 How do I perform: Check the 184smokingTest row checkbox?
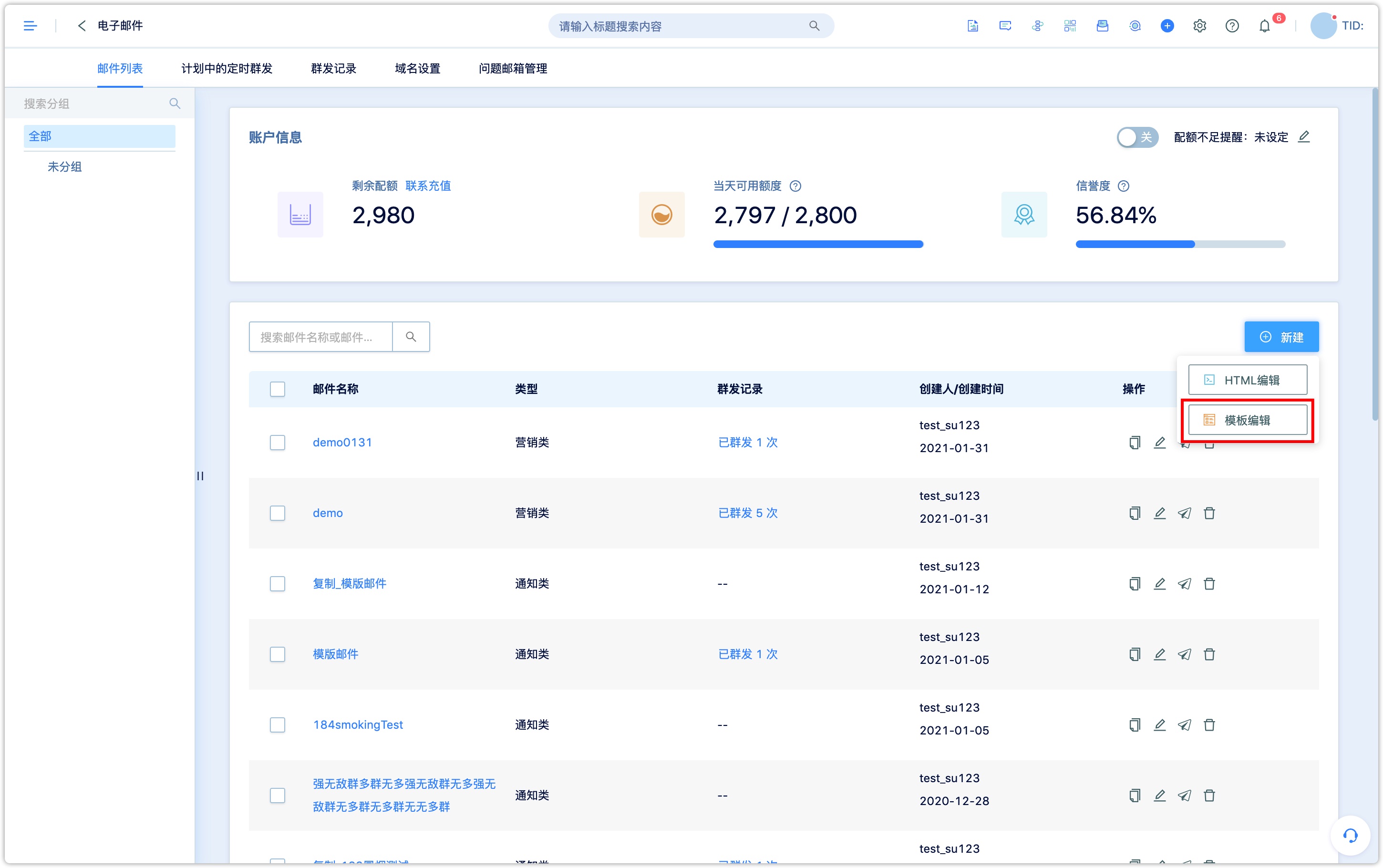[x=277, y=725]
